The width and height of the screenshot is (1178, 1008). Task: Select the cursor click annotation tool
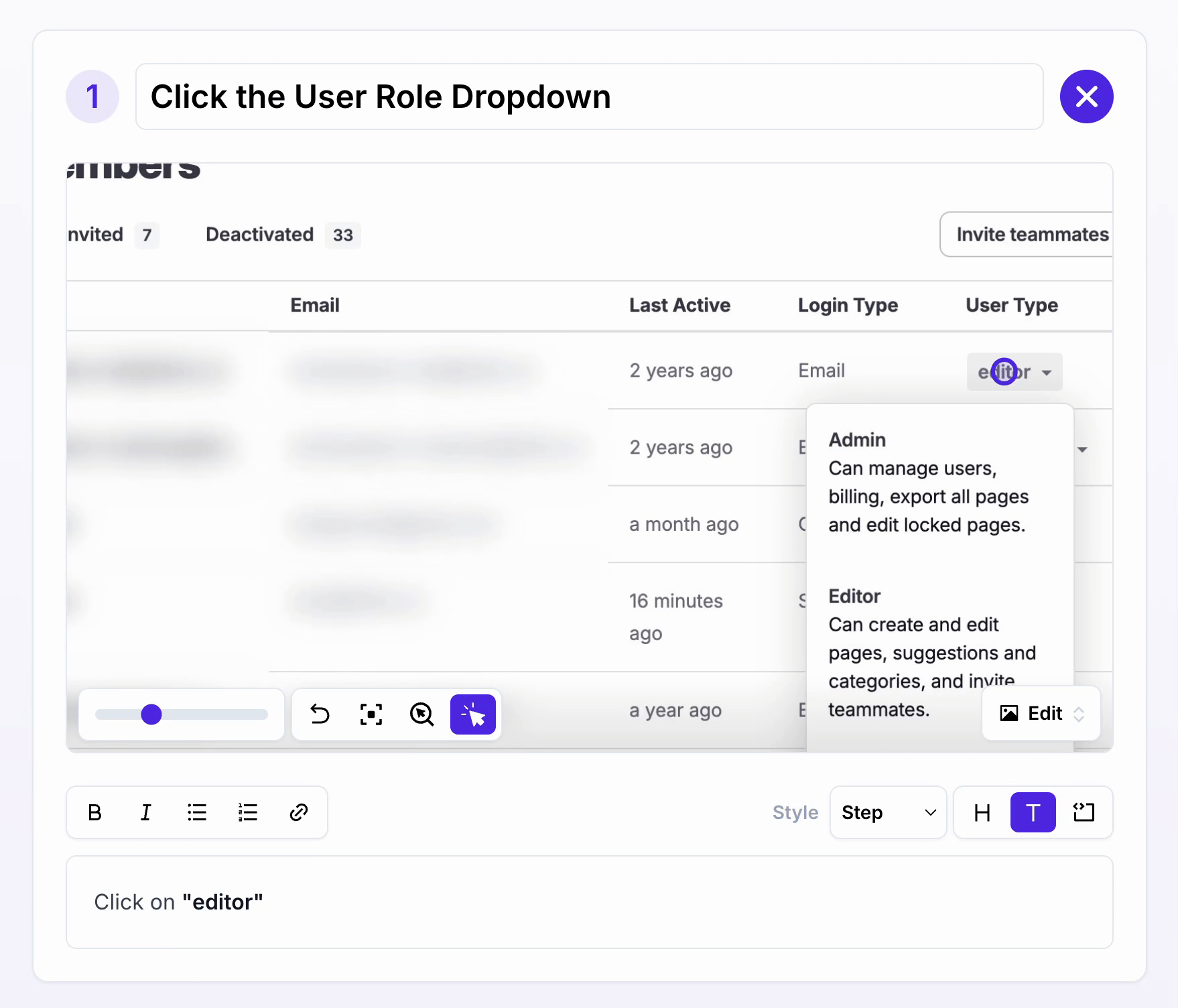click(x=473, y=714)
